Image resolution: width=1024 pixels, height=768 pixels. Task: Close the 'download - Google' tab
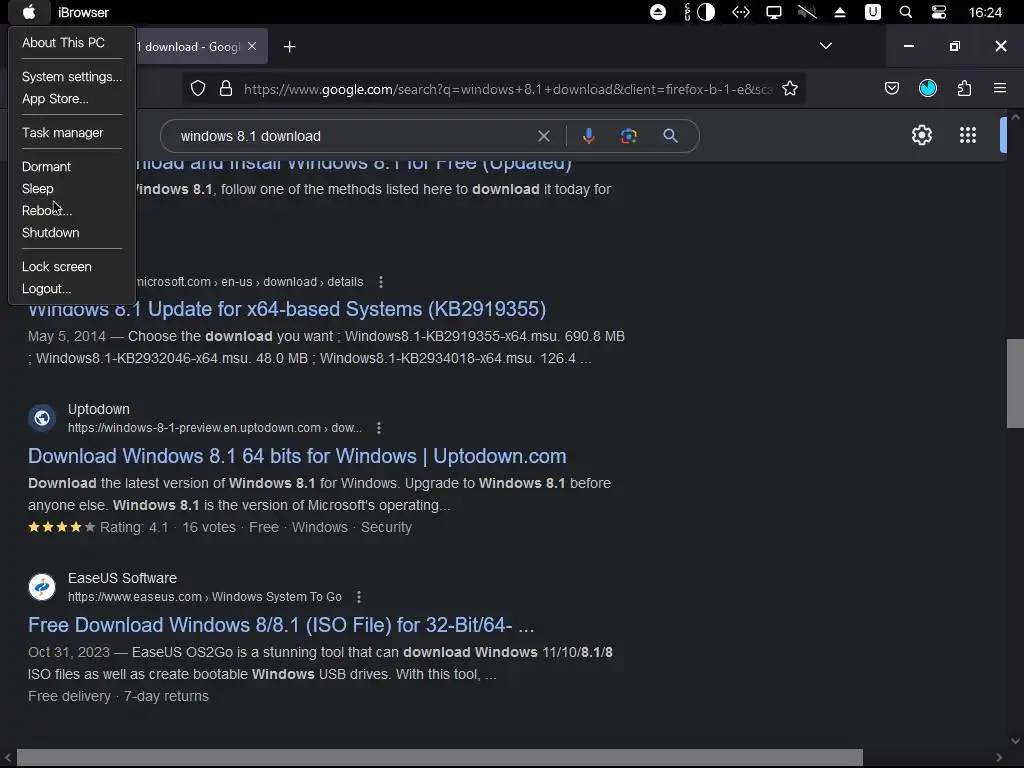(x=252, y=46)
